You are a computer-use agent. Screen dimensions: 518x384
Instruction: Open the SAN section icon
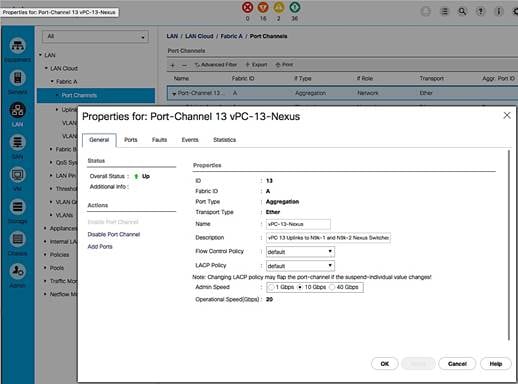pyautogui.click(x=18, y=143)
